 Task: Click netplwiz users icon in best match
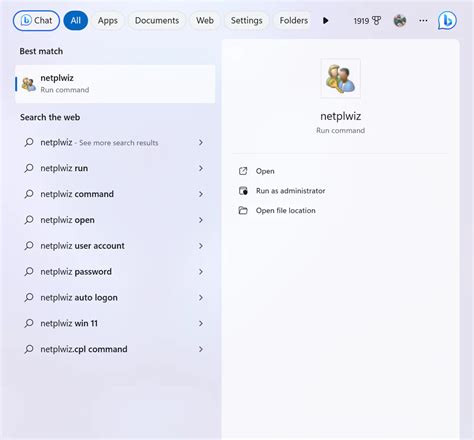[x=29, y=84]
